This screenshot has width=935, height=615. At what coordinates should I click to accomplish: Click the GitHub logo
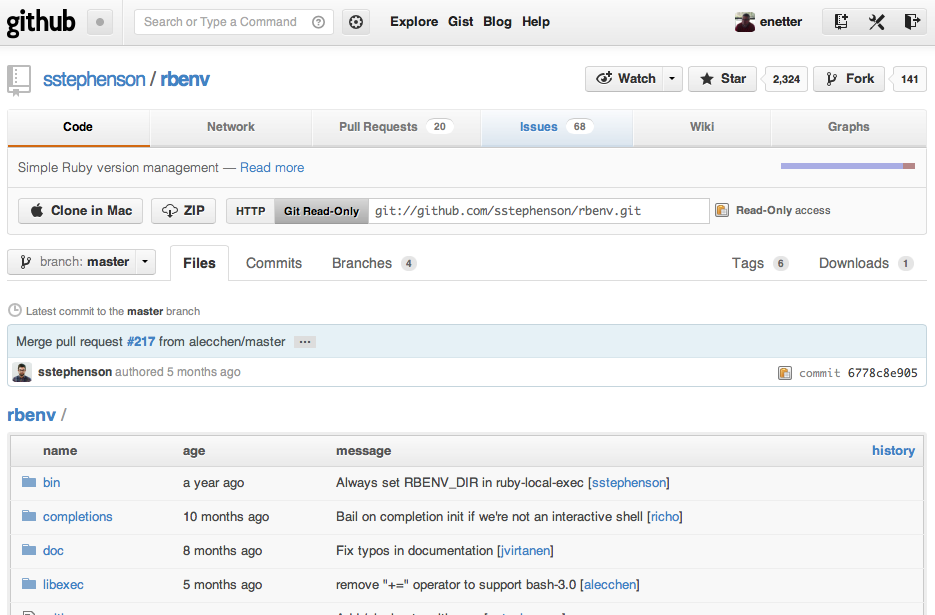pos(41,23)
